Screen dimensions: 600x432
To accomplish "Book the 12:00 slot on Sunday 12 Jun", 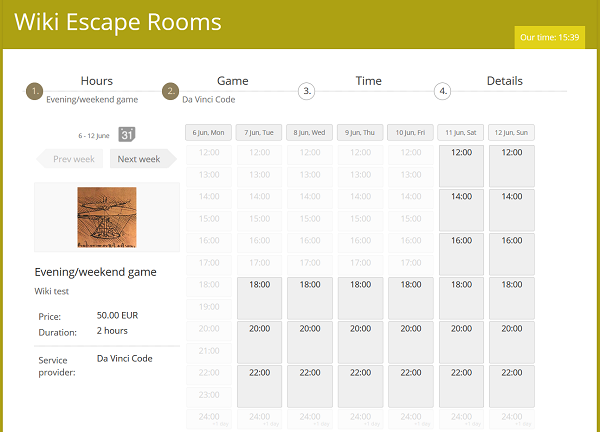I will (x=512, y=166).
